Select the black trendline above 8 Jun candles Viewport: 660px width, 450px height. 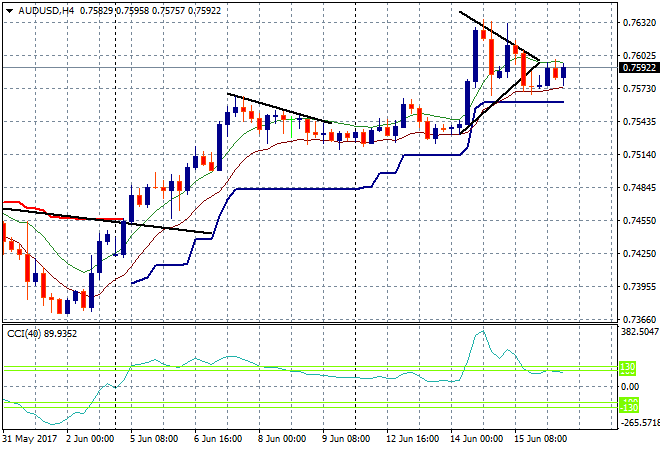click(x=279, y=108)
